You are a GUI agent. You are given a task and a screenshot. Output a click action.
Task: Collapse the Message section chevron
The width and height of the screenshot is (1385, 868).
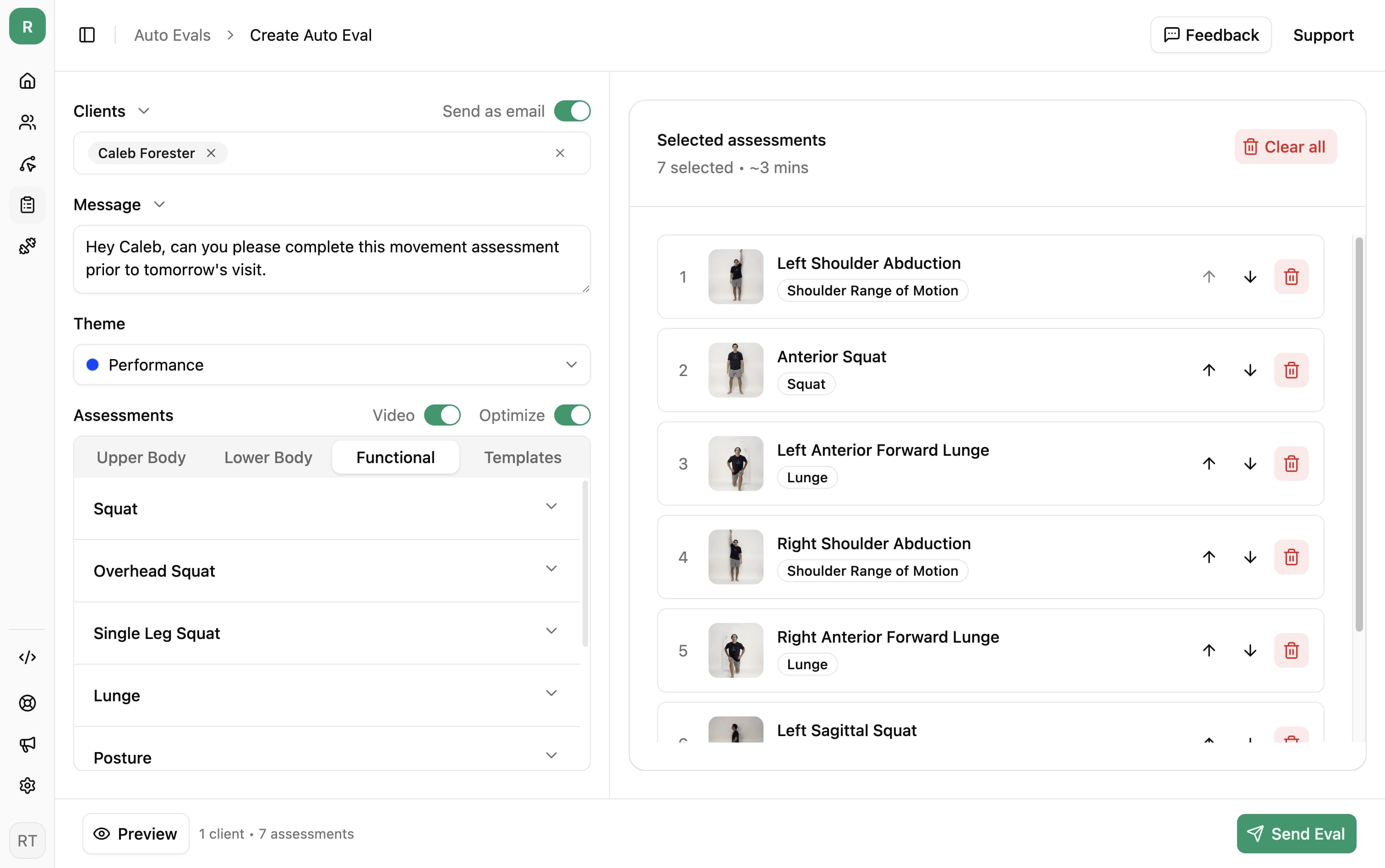click(159, 204)
